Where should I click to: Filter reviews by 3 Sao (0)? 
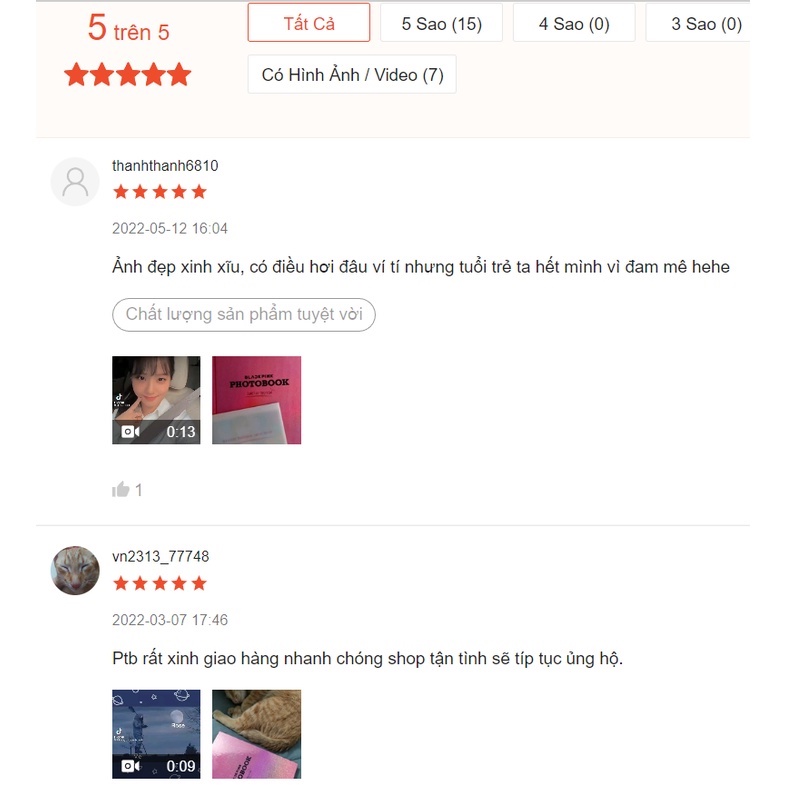click(702, 23)
